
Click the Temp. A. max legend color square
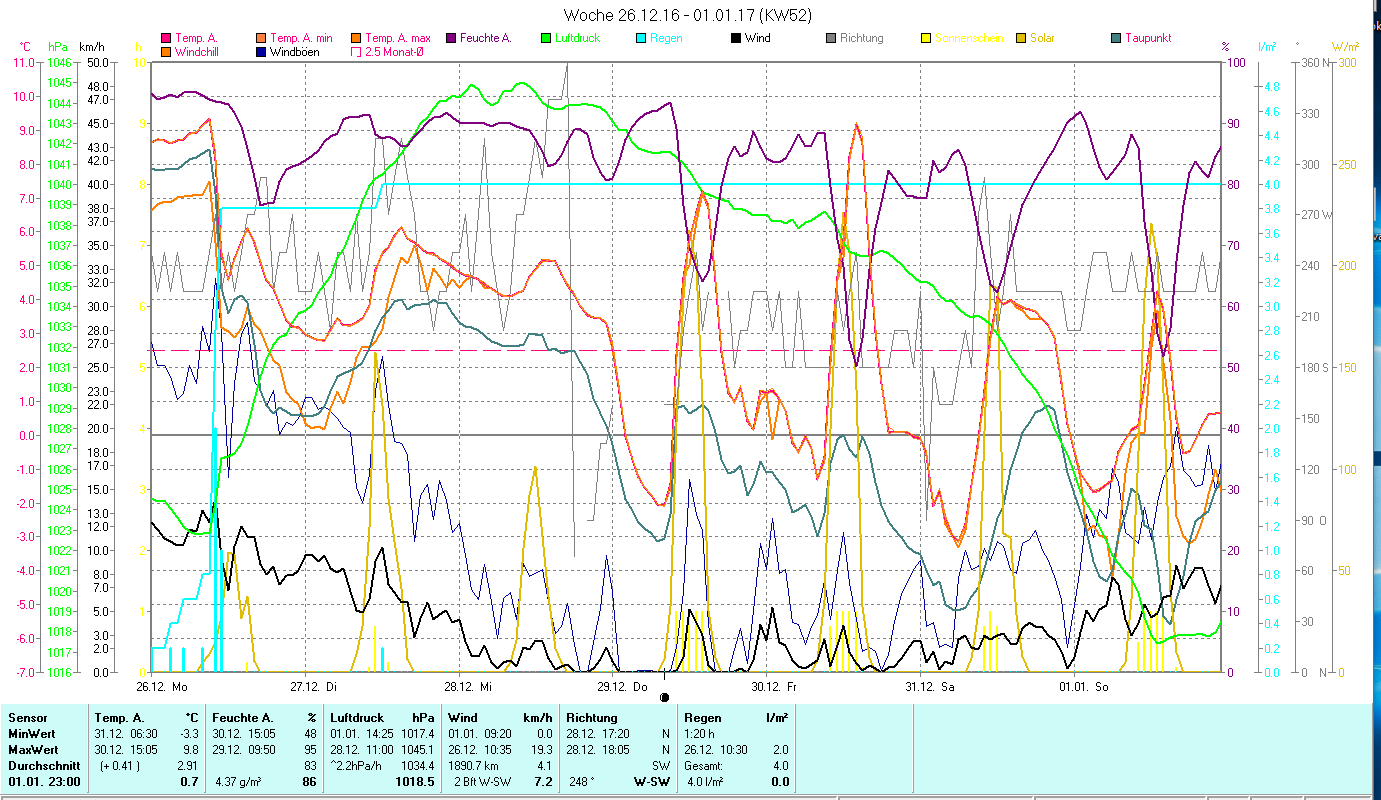(x=356, y=39)
